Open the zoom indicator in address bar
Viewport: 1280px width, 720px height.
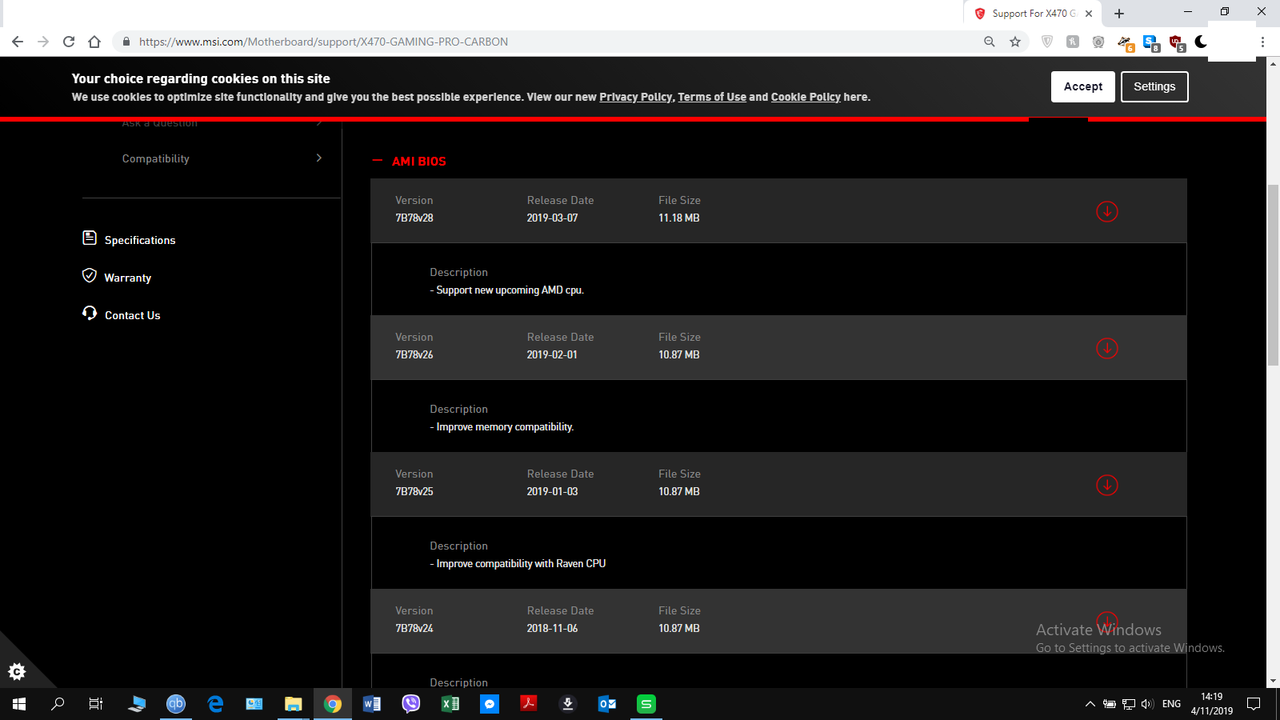tap(990, 42)
